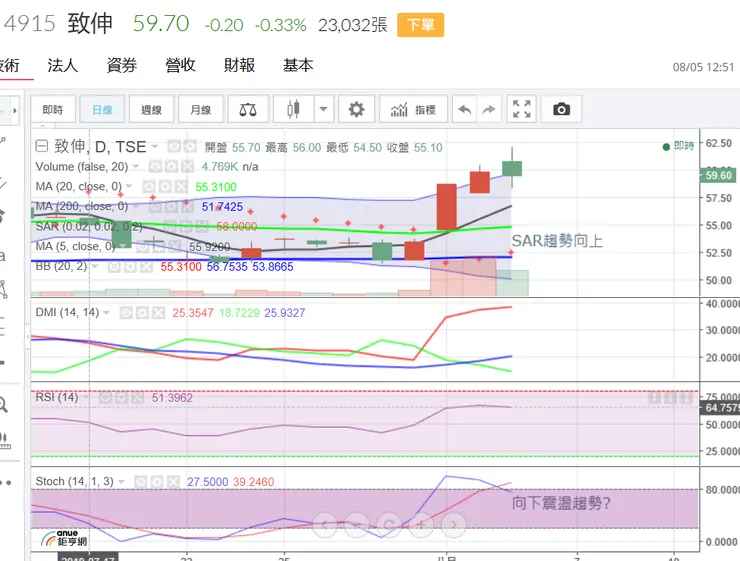Remove the Volume indicator with its X
Image resolution: width=740 pixels, height=561 pixels.
pos(187,166)
